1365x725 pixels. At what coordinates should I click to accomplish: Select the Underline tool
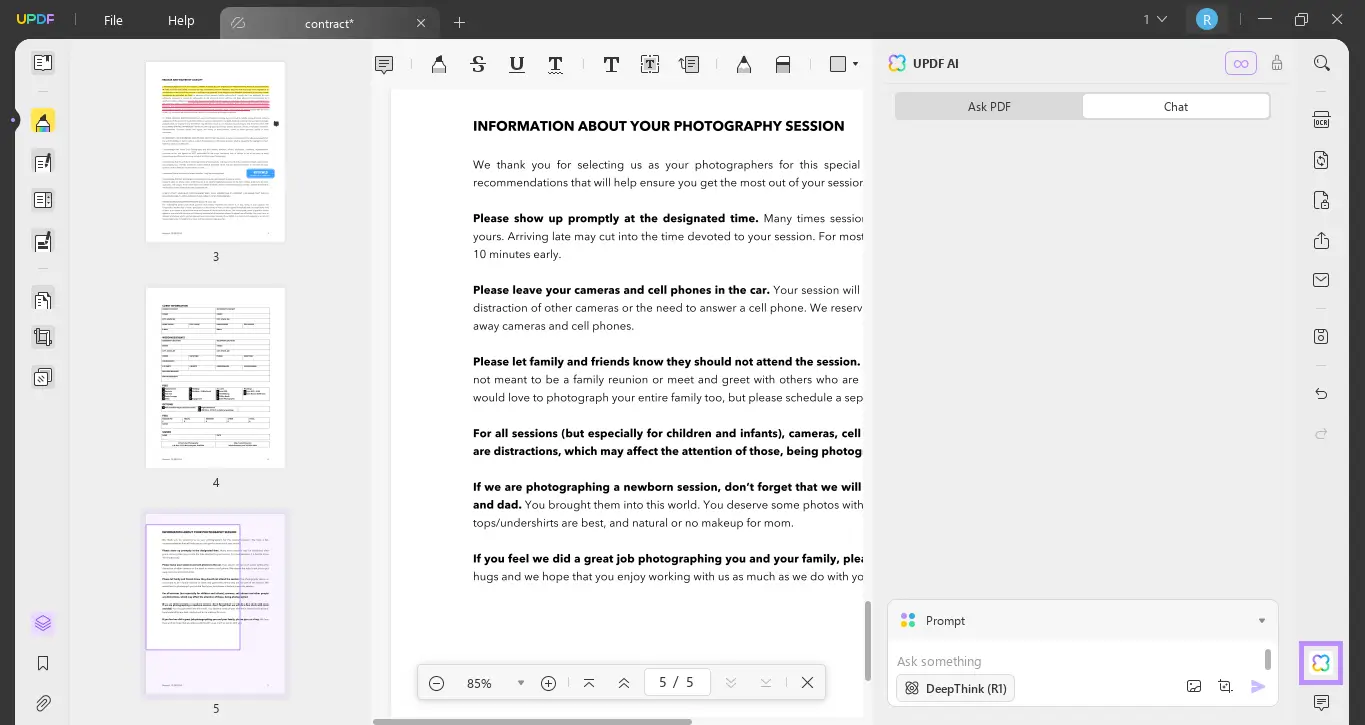click(x=517, y=65)
